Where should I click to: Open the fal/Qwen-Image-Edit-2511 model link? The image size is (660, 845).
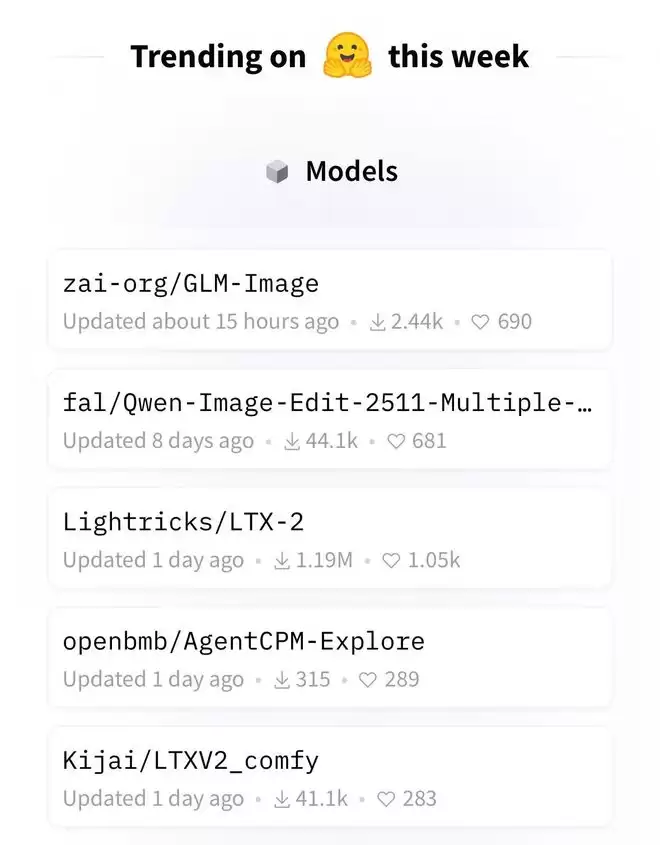pyautogui.click(x=327, y=403)
